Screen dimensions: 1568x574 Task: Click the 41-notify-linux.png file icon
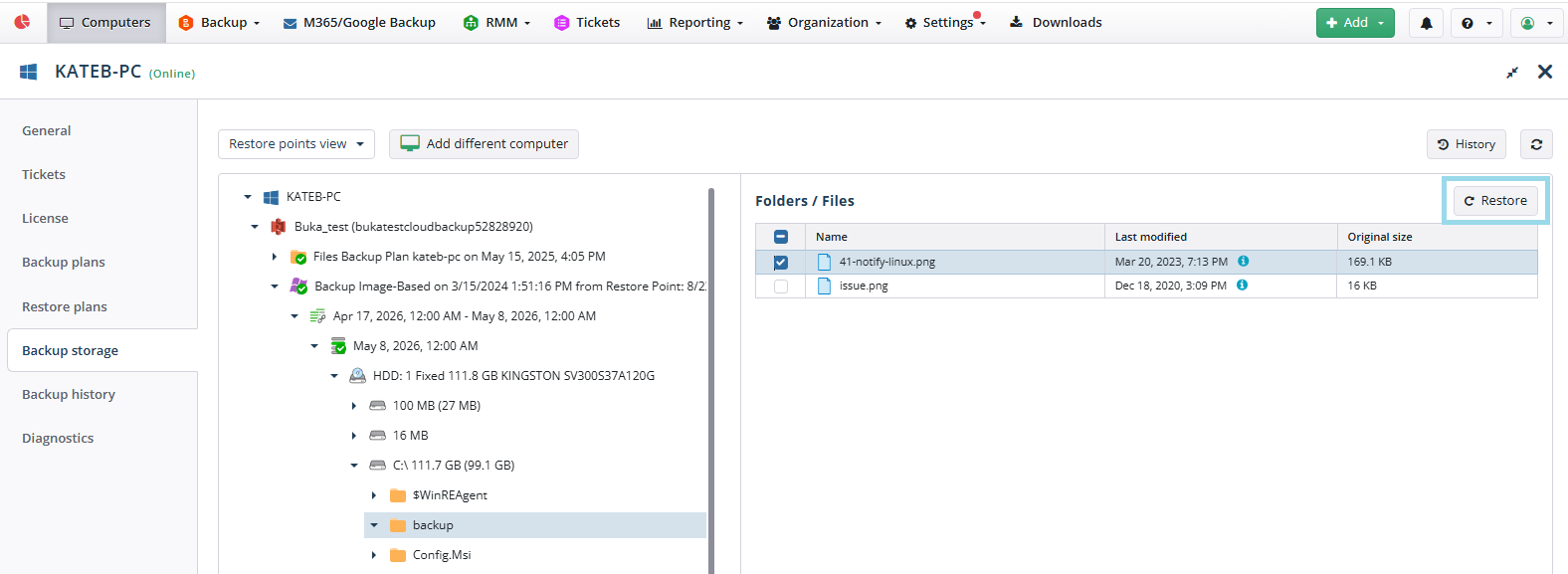[x=824, y=262]
